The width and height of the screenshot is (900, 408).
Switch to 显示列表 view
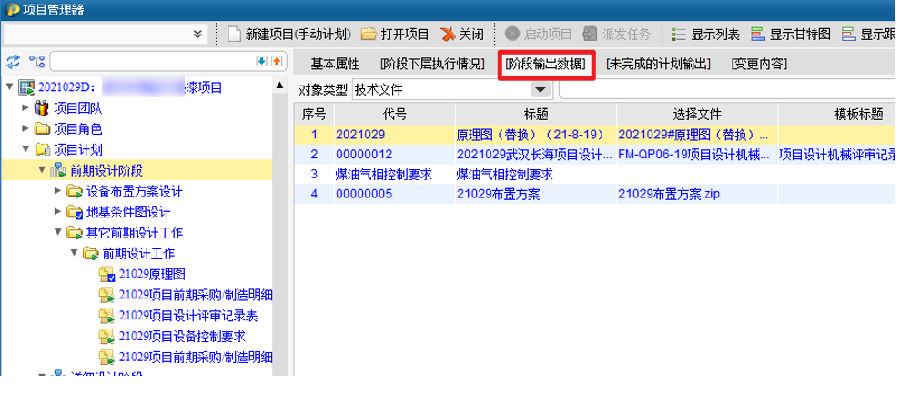pos(705,34)
